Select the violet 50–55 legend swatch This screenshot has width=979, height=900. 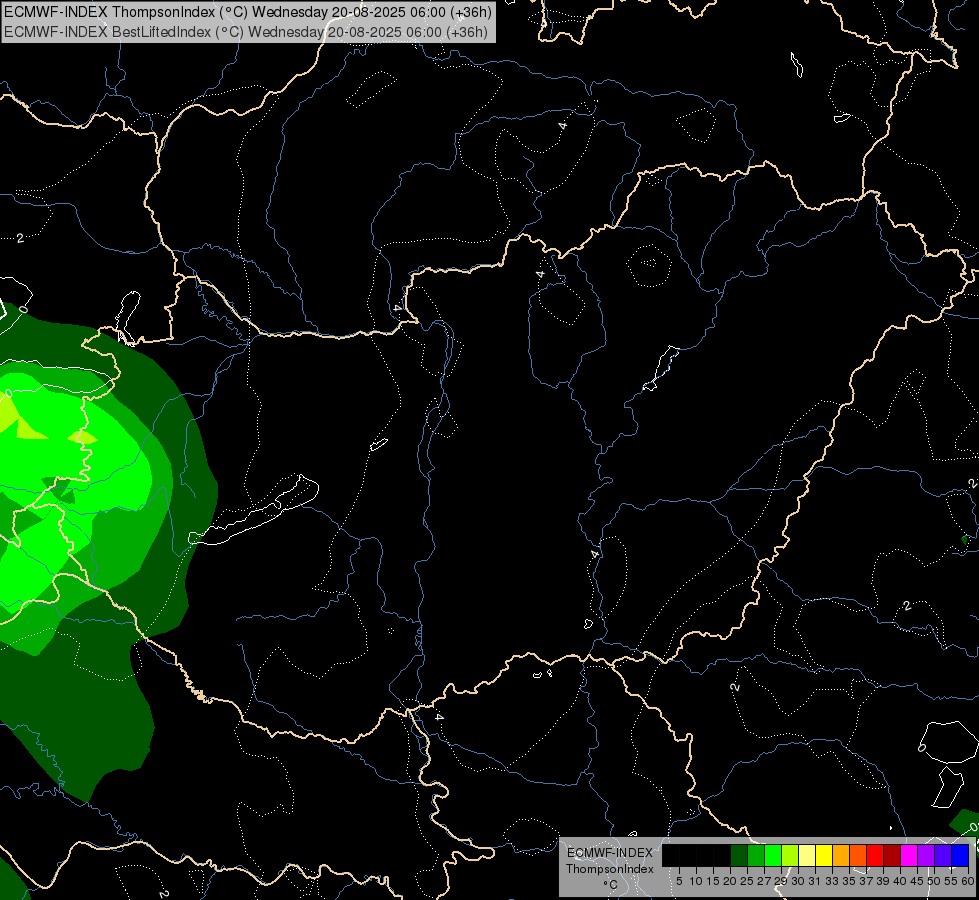click(x=943, y=855)
